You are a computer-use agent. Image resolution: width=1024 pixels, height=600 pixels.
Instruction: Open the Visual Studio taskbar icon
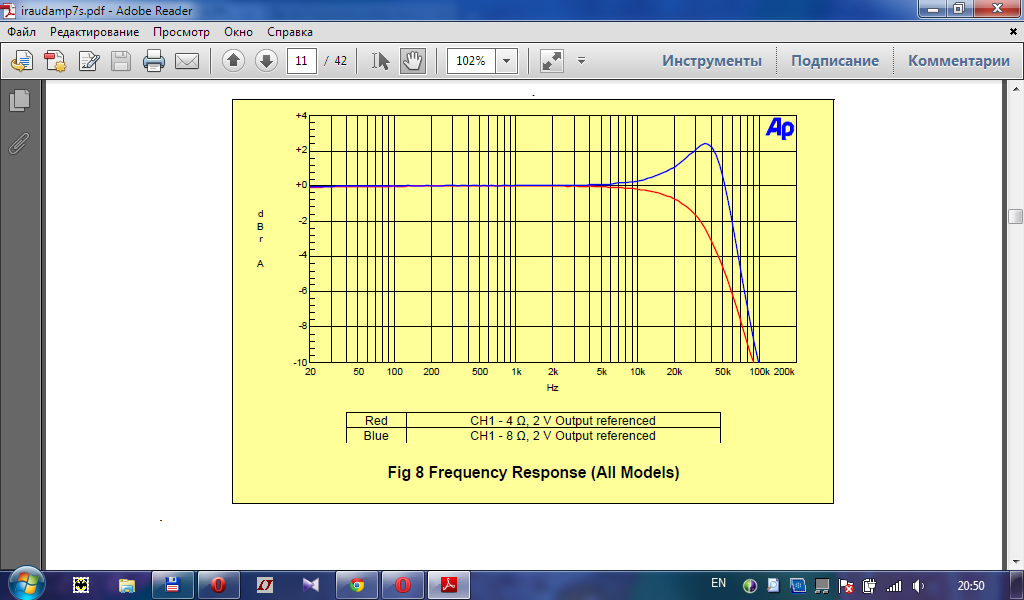310,585
